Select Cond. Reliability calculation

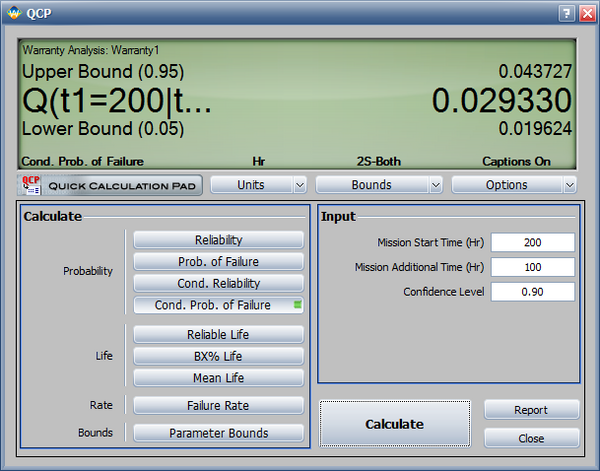click(x=218, y=284)
